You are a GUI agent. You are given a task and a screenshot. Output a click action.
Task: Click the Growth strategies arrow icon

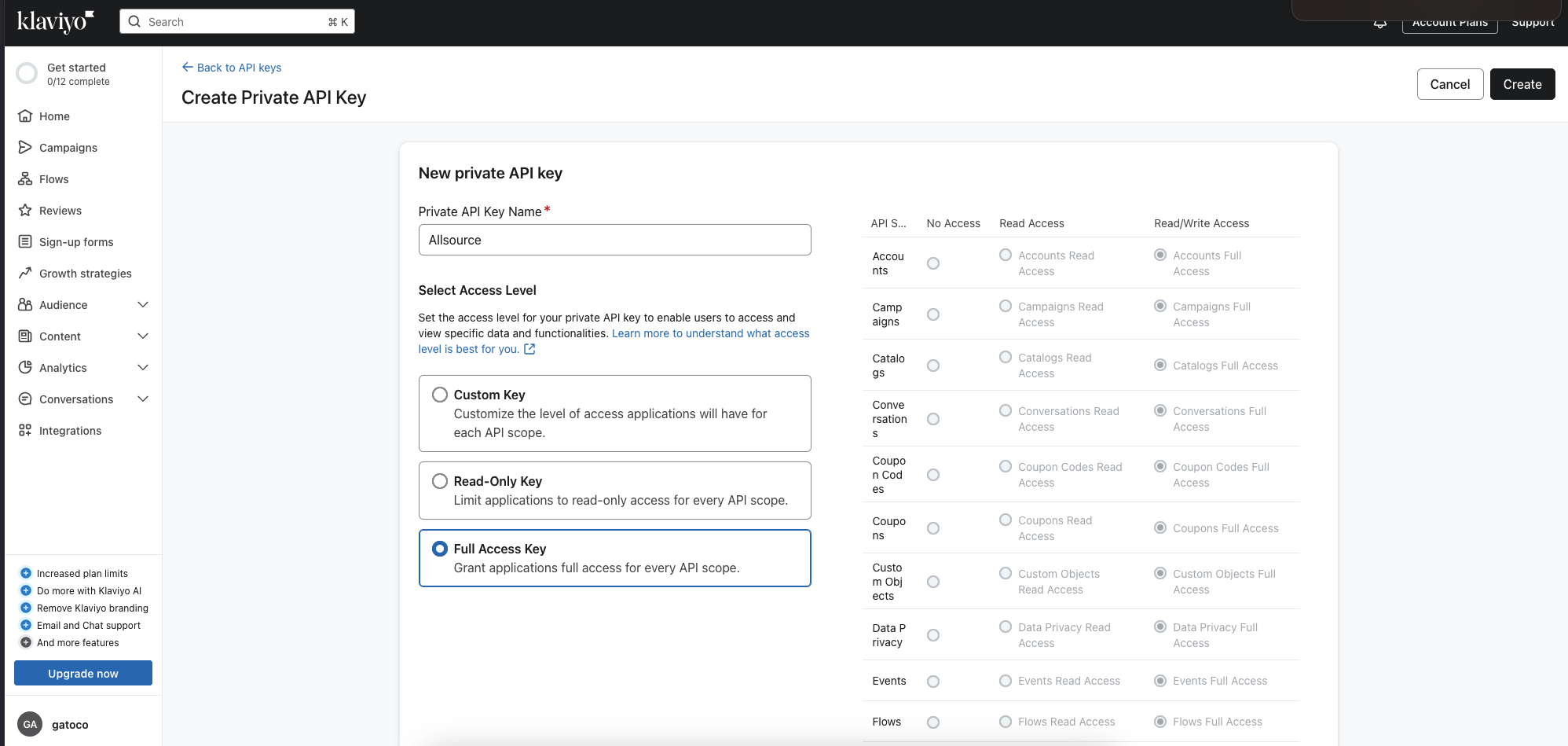pyautogui.click(x=25, y=274)
